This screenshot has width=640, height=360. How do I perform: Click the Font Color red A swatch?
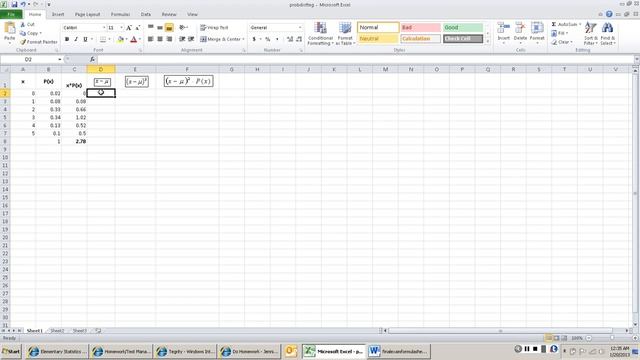133,39
